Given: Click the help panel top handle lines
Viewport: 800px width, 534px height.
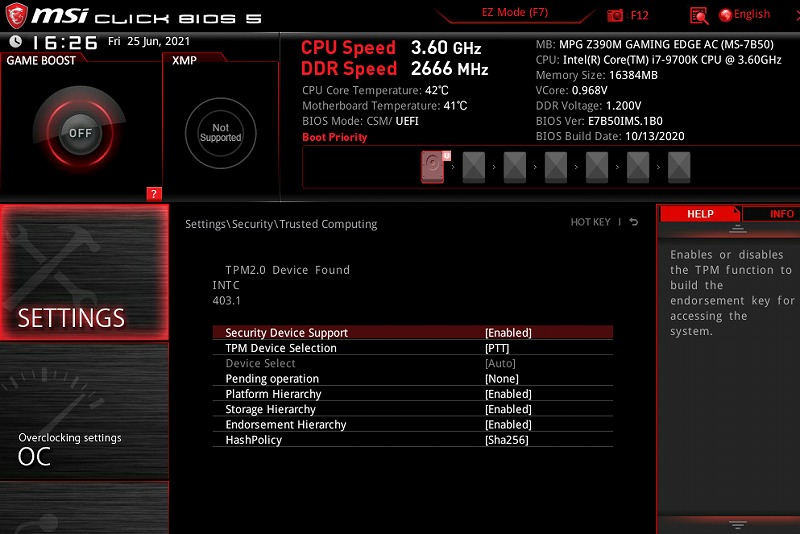Looking at the screenshot, I should [x=737, y=229].
